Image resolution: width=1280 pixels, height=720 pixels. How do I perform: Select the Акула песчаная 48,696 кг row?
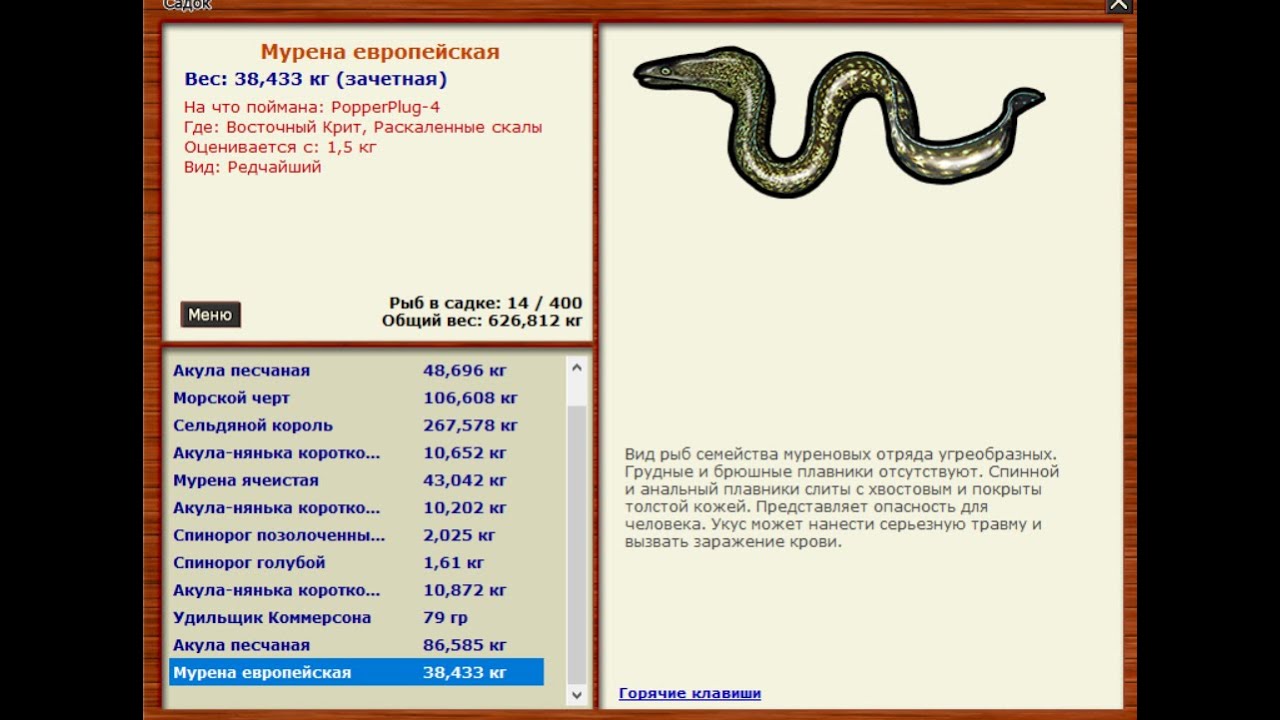(x=356, y=370)
